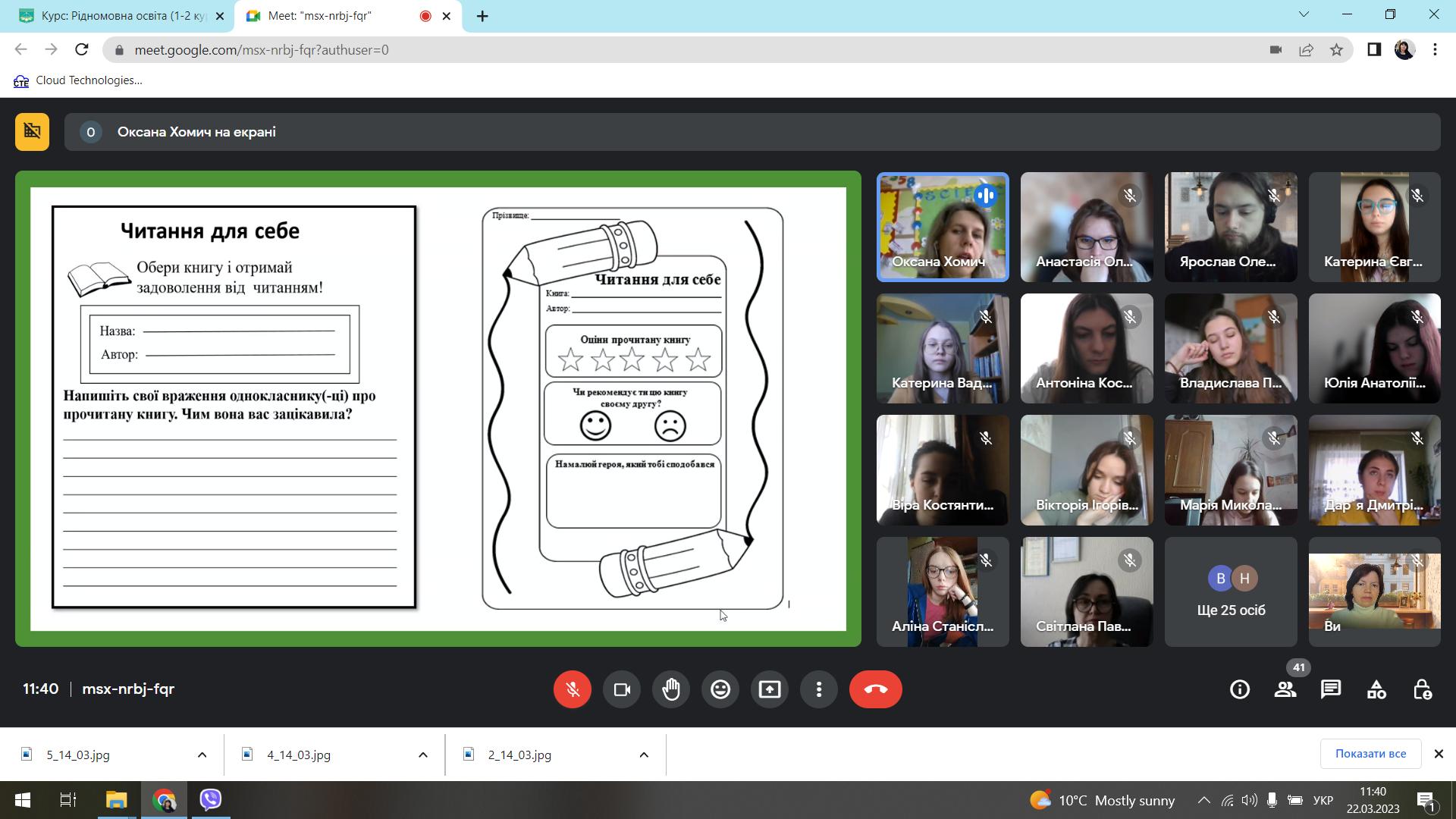Show the participants list
1456x819 pixels.
tap(1285, 689)
